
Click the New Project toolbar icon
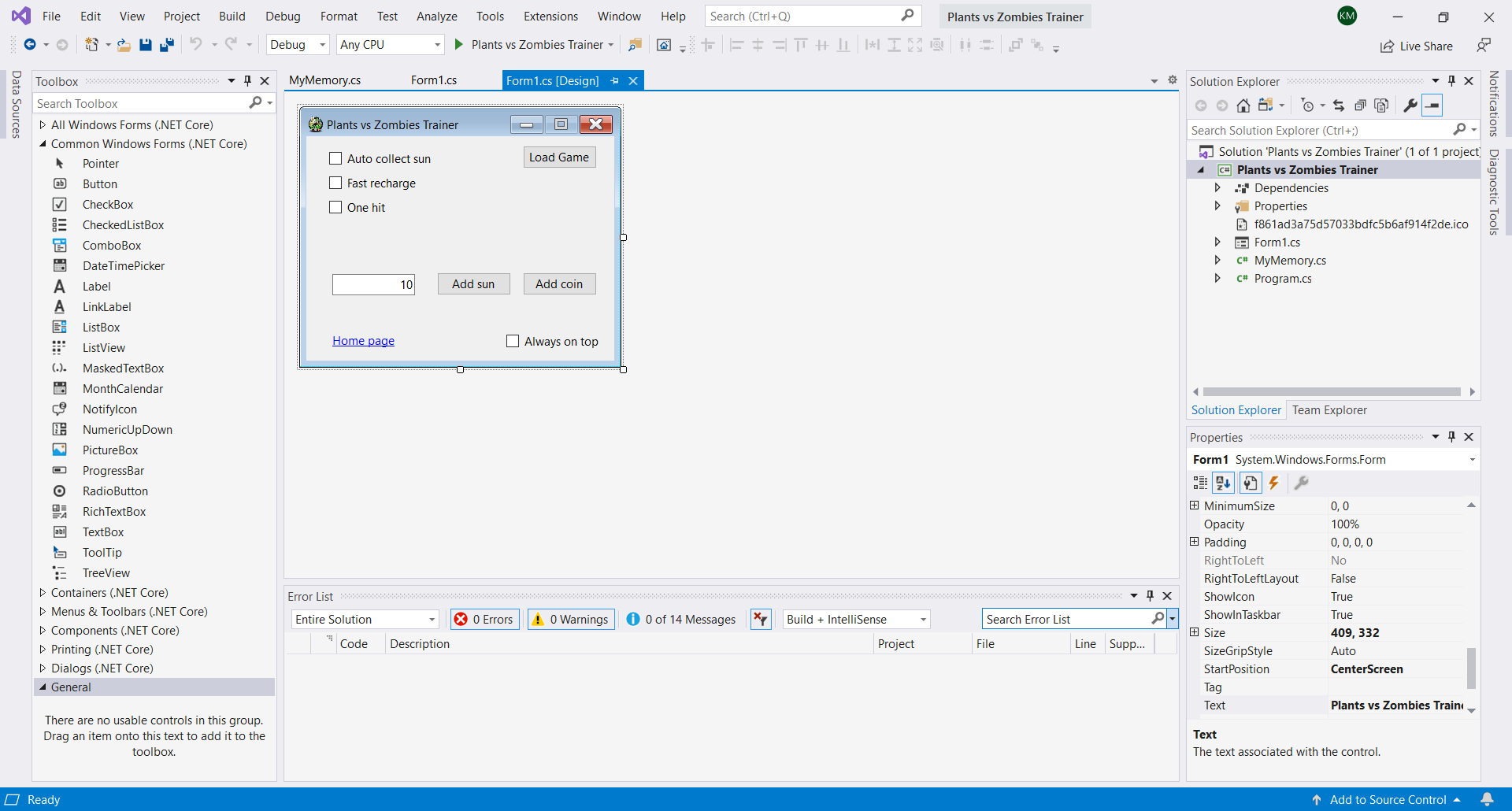click(91, 45)
